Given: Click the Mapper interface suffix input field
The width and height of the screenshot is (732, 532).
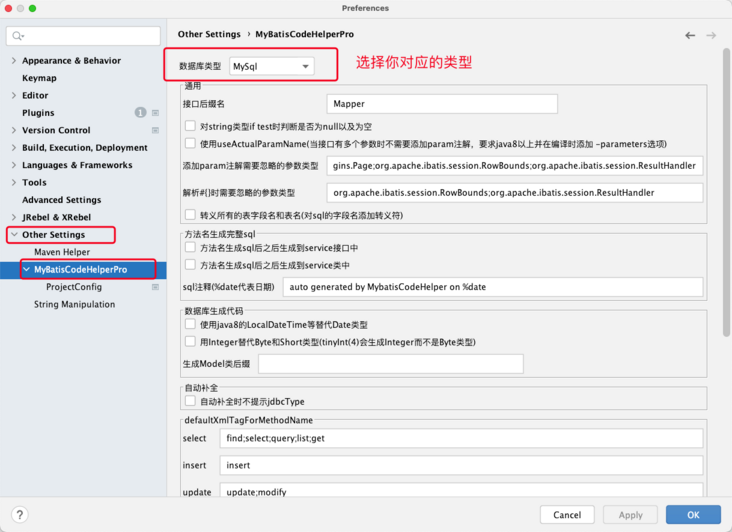Looking at the screenshot, I should (442, 104).
